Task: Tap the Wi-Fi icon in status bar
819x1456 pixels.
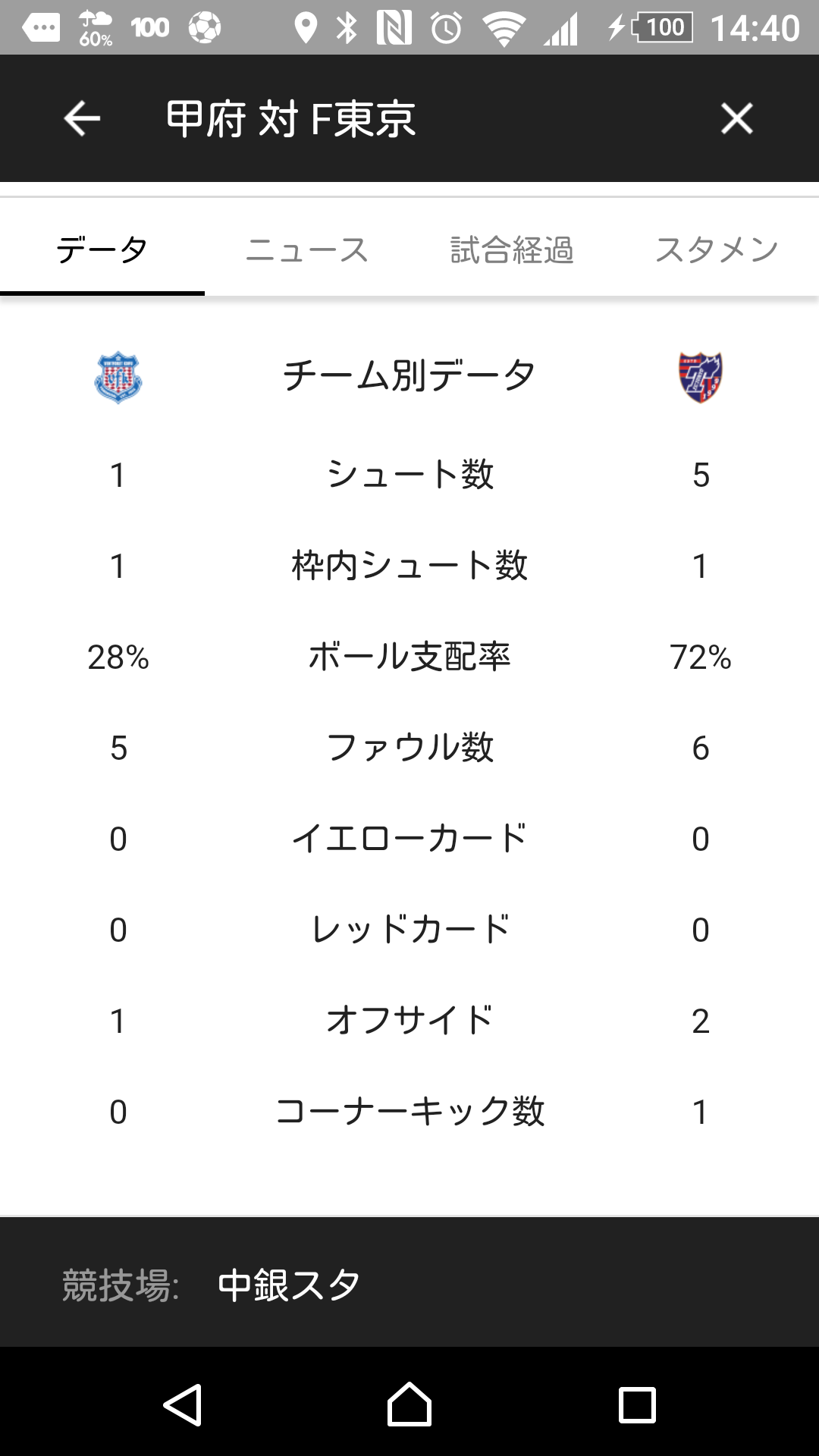Action: point(504,29)
